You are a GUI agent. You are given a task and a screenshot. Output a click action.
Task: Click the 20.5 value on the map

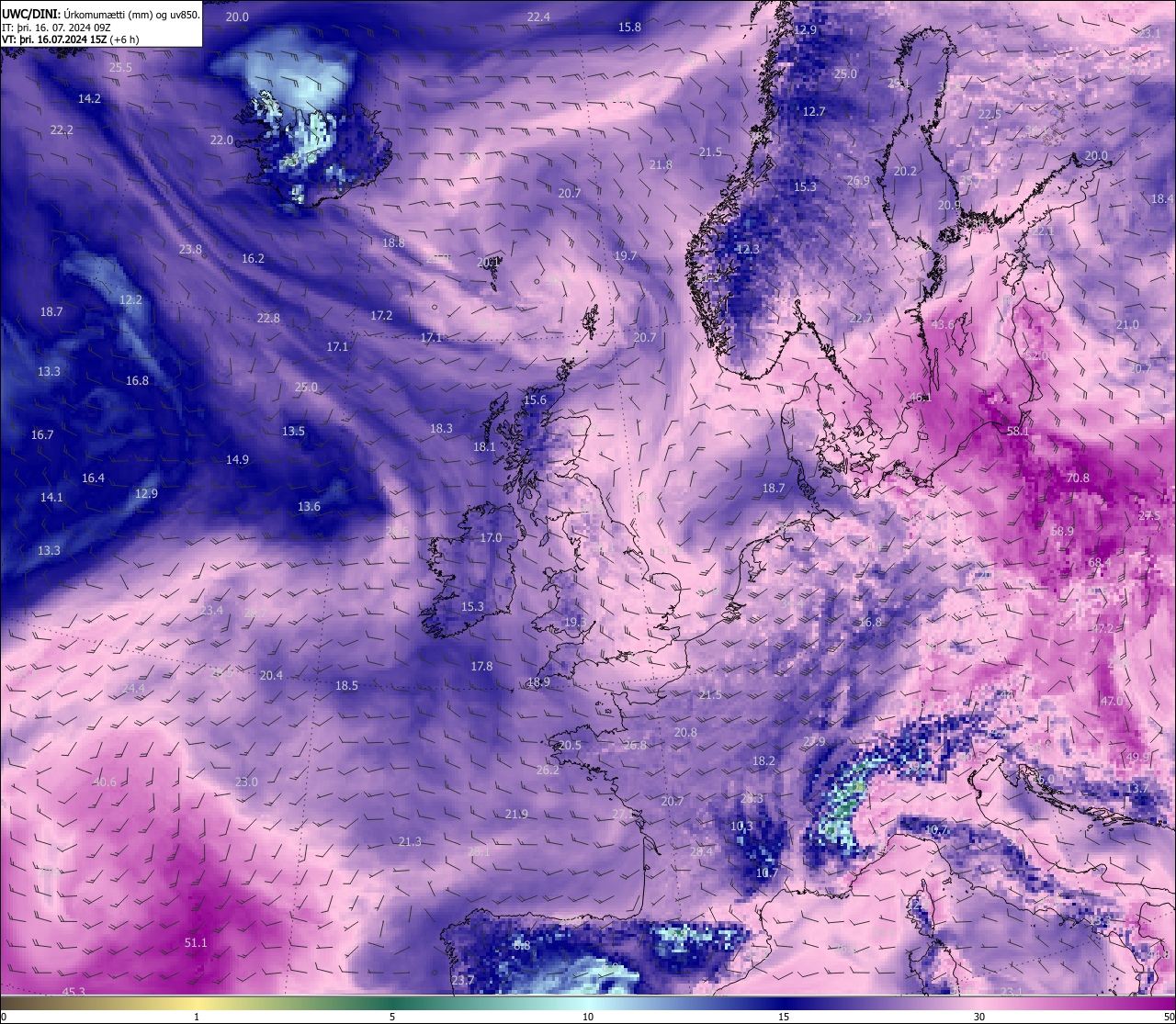point(570,745)
